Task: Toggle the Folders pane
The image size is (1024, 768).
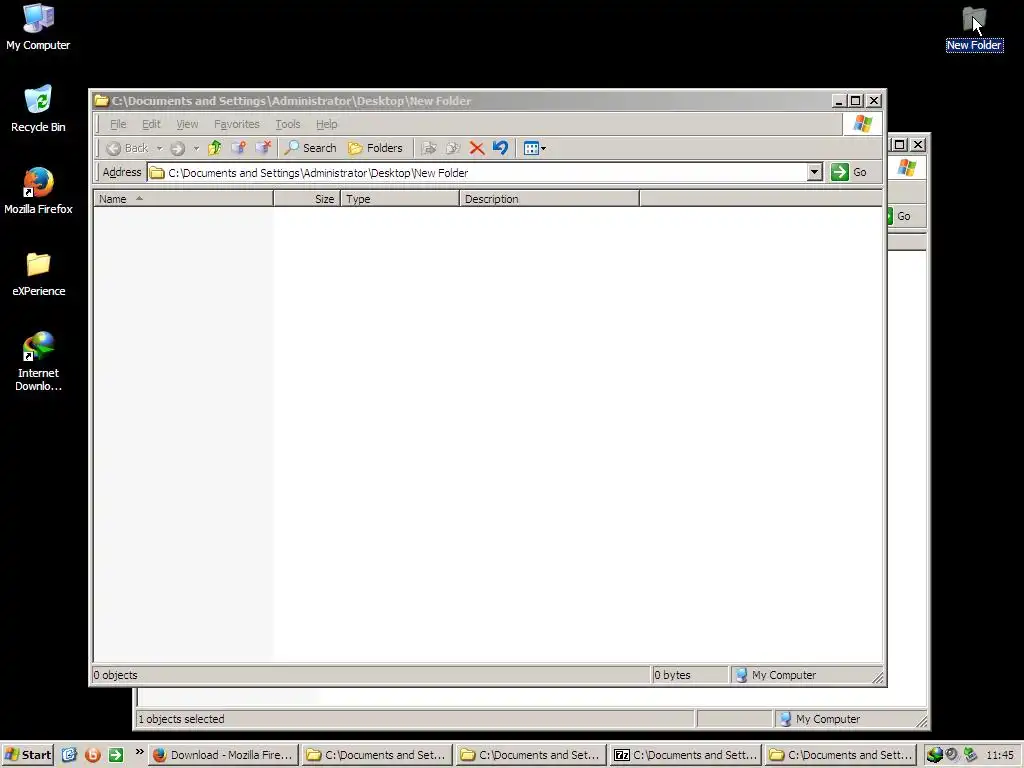Action: [x=375, y=148]
